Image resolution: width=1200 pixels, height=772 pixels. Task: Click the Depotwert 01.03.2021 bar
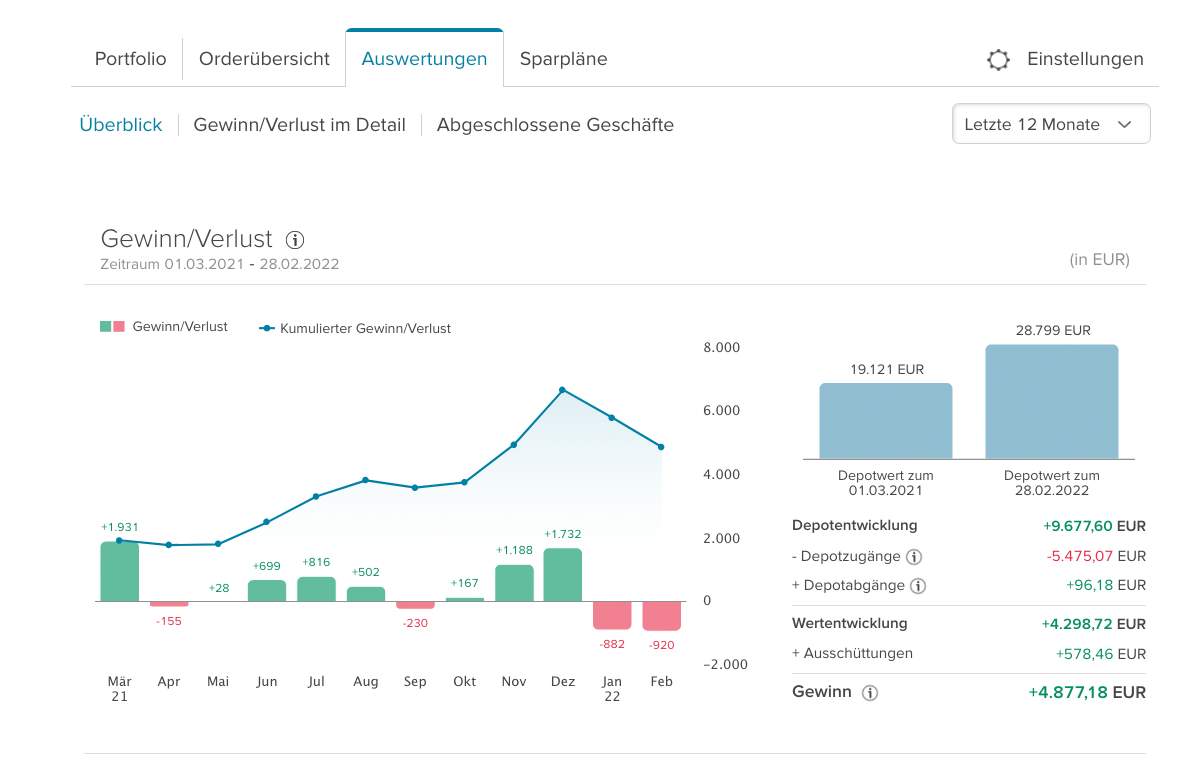coord(886,421)
